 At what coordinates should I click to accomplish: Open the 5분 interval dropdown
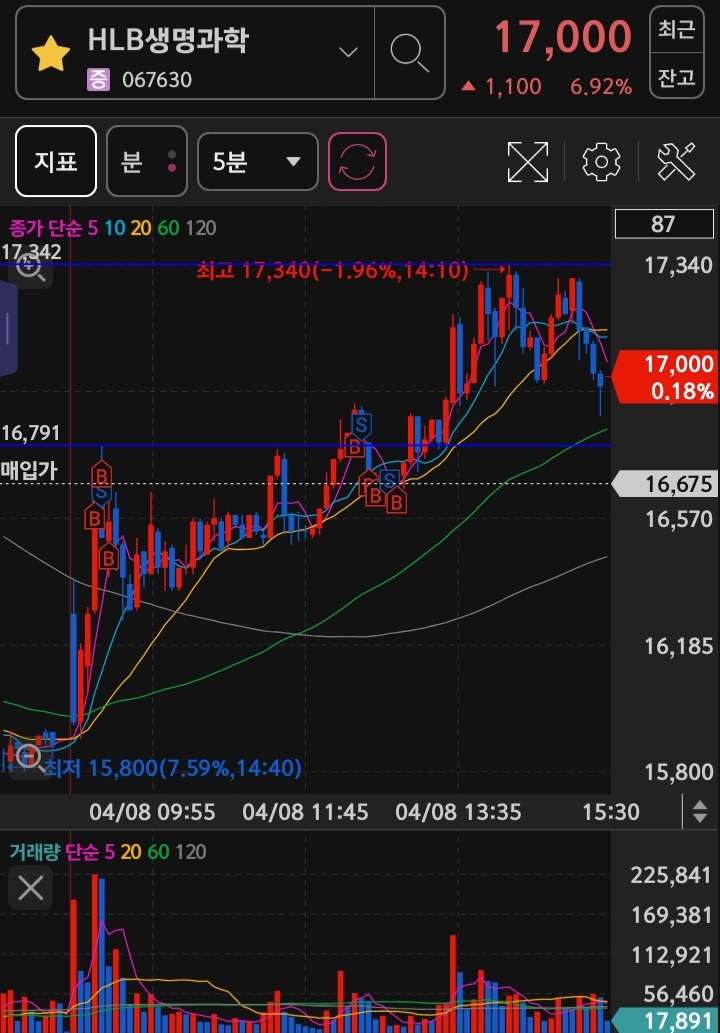click(x=258, y=161)
